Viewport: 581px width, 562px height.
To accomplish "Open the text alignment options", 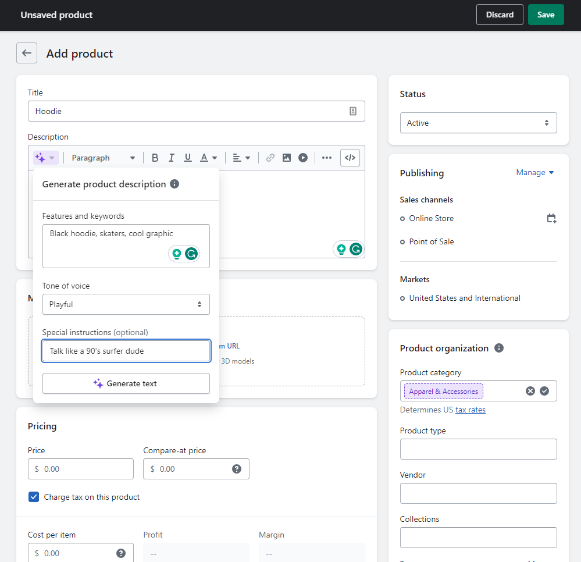I will [x=241, y=158].
